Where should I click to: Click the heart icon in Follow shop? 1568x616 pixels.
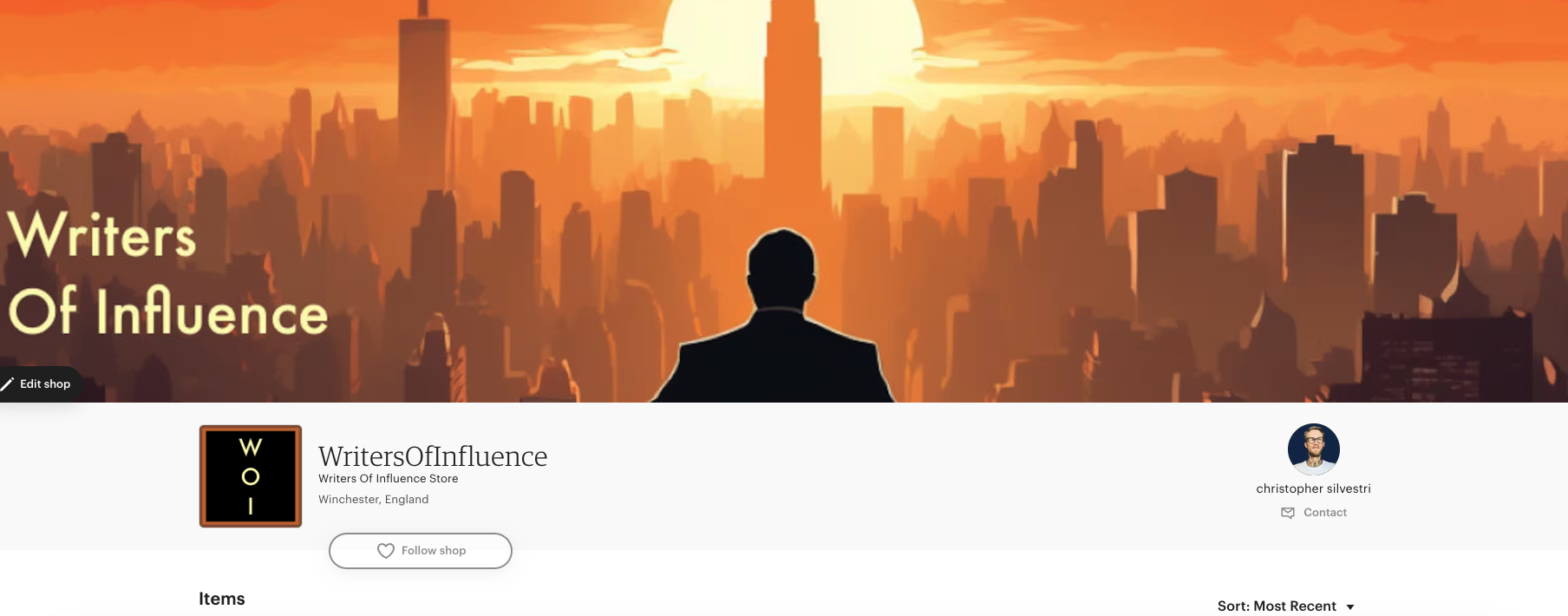pyautogui.click(x=386, y=551)
